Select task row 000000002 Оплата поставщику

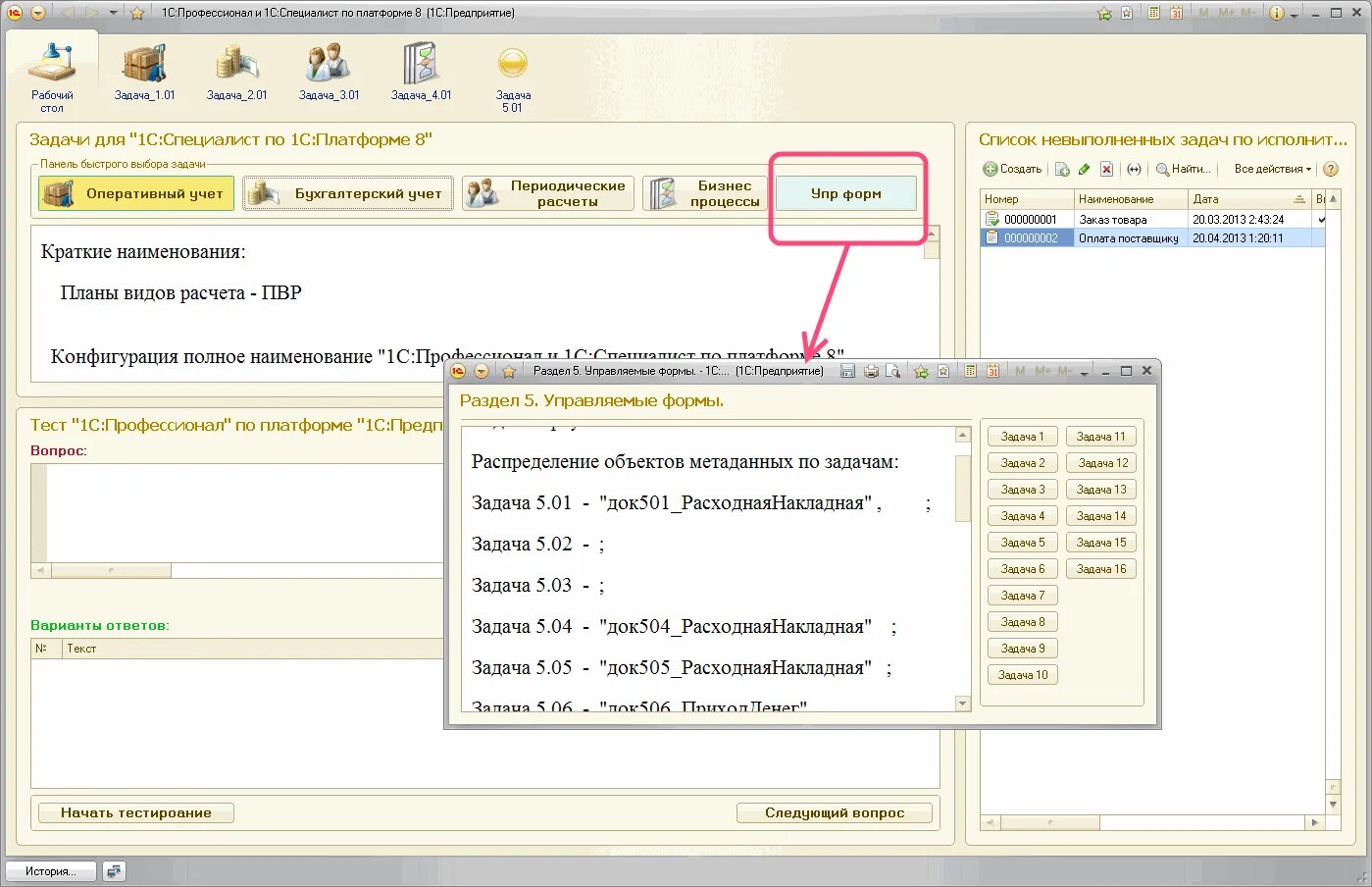(x=1152, y=237)
